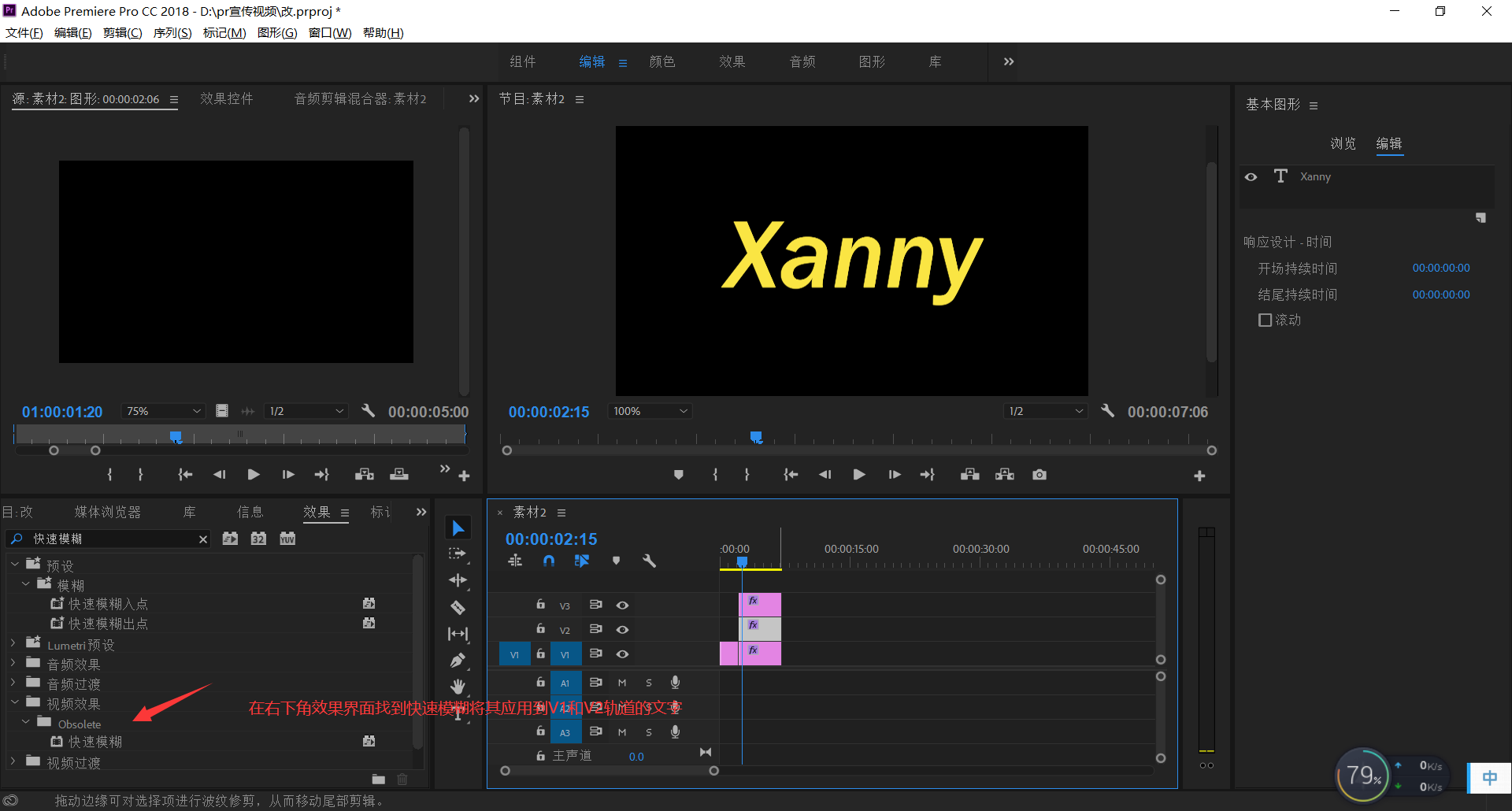Viewport: 1512px width, 811px height.
Task: Enable voice-over record on A1
Action: point(675,683)
